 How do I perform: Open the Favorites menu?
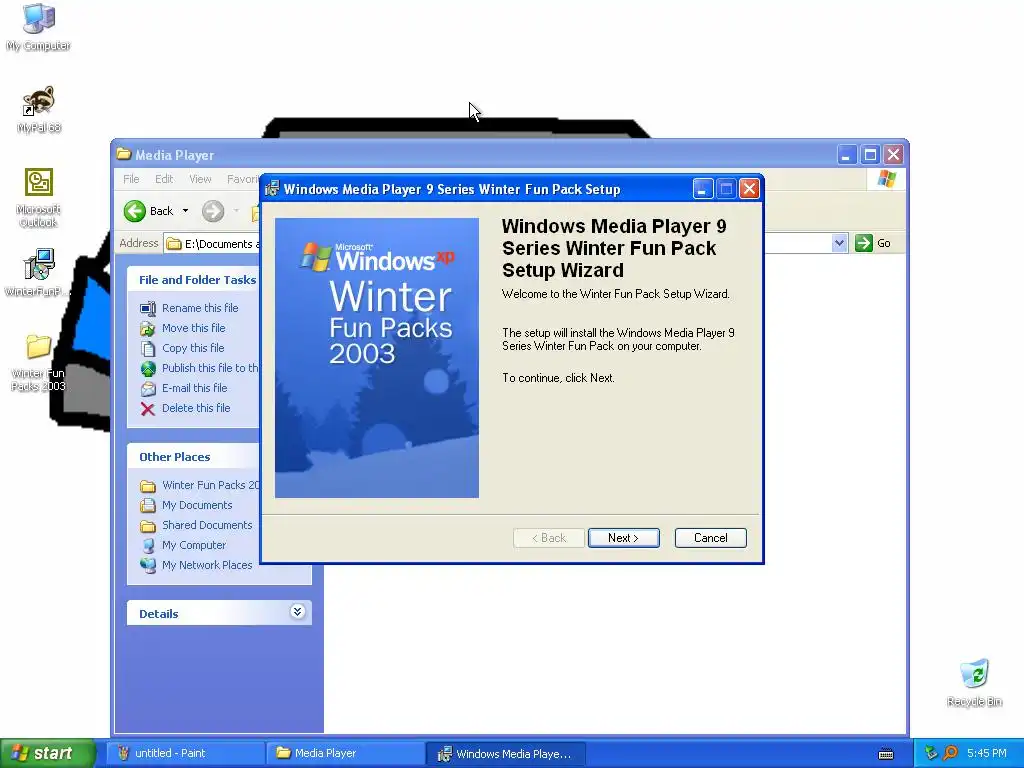[242, 179]
